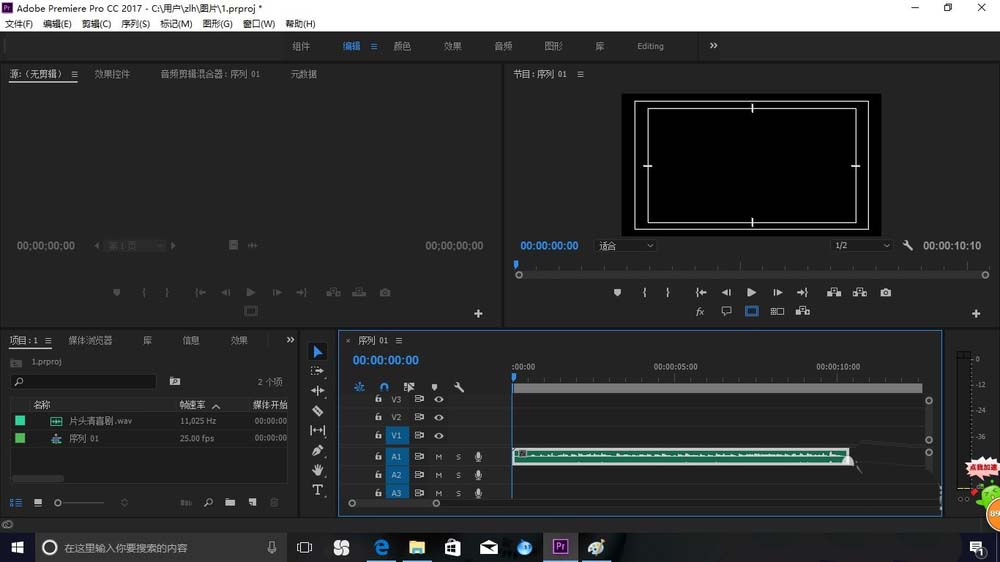Image resolution: width=1000 pixels, height=562 pixels.
Task: Select the Razor tool in the tools panel
Action: point(318,411)
